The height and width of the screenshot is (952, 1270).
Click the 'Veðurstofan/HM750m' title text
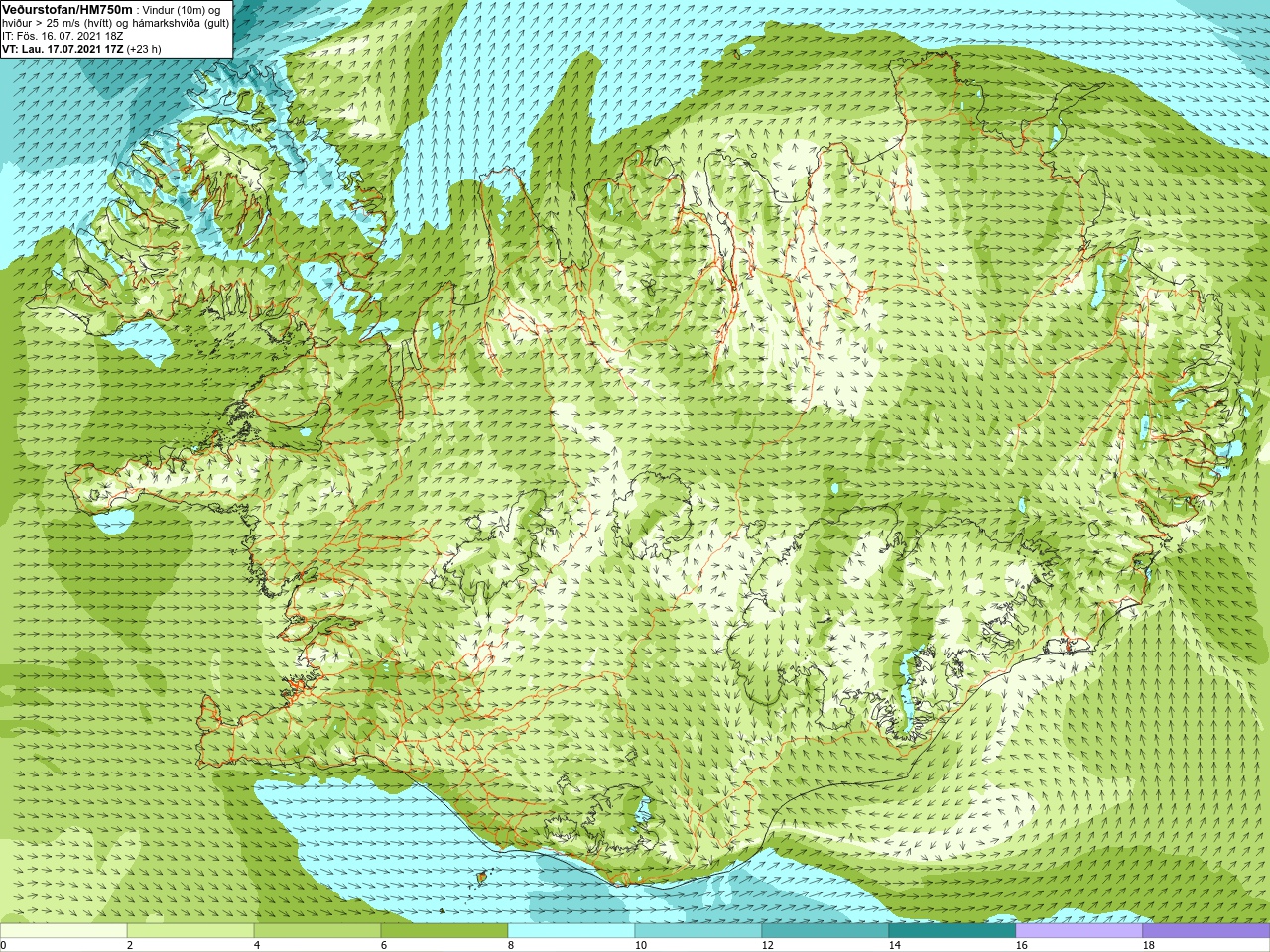tap(66, 10)
